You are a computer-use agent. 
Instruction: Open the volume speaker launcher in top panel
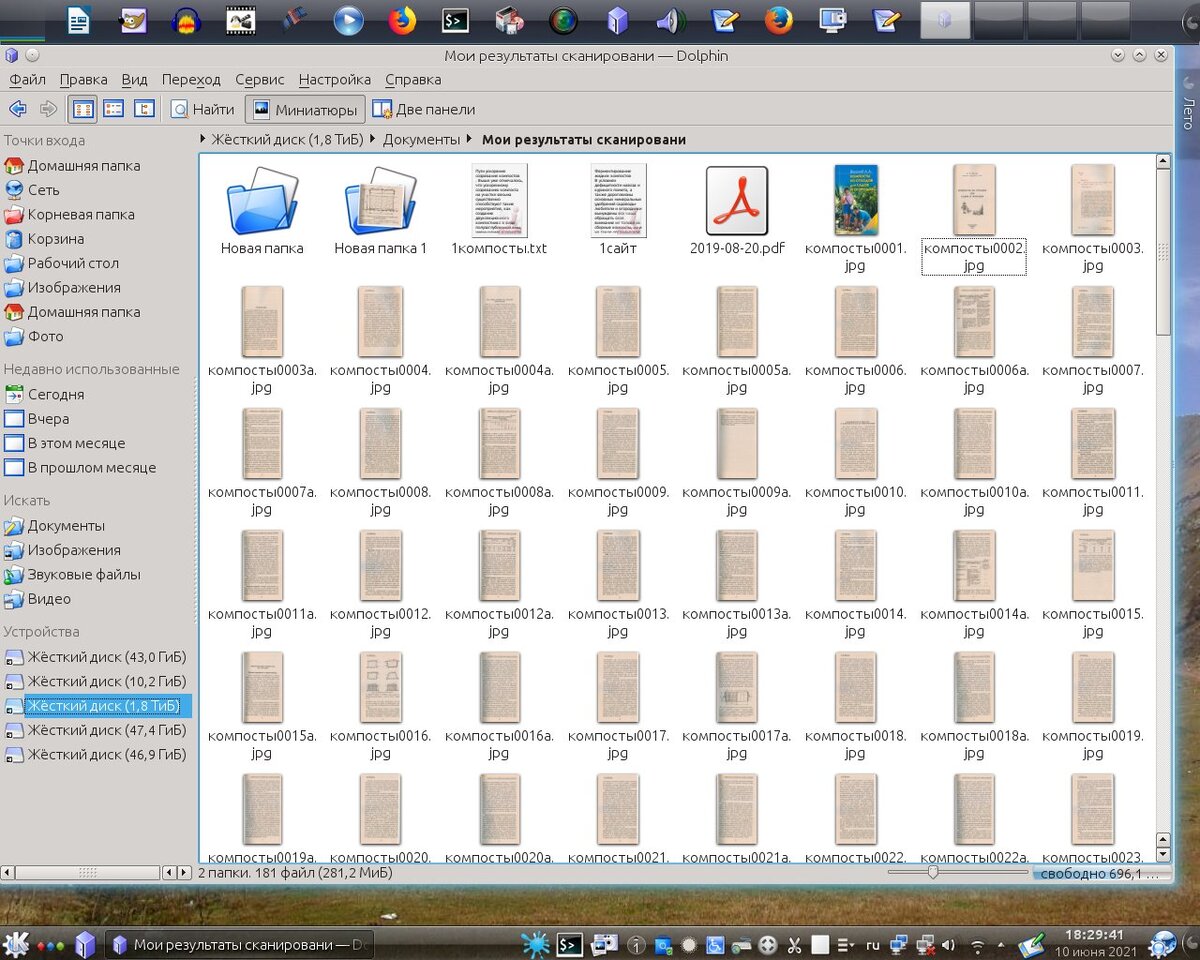tap(671, 19)
